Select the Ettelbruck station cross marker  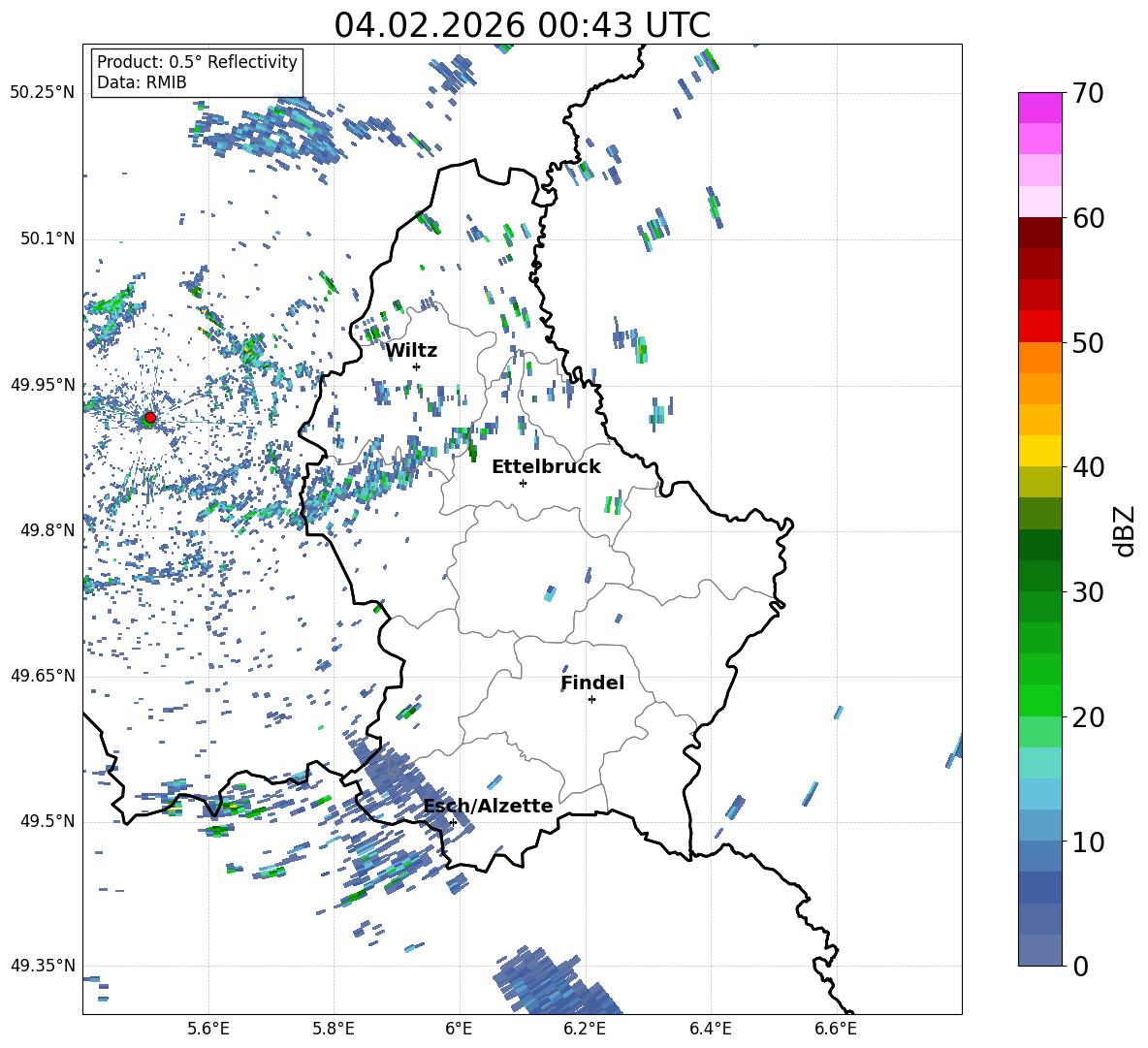pyautogui.click(x=523, y=483)
